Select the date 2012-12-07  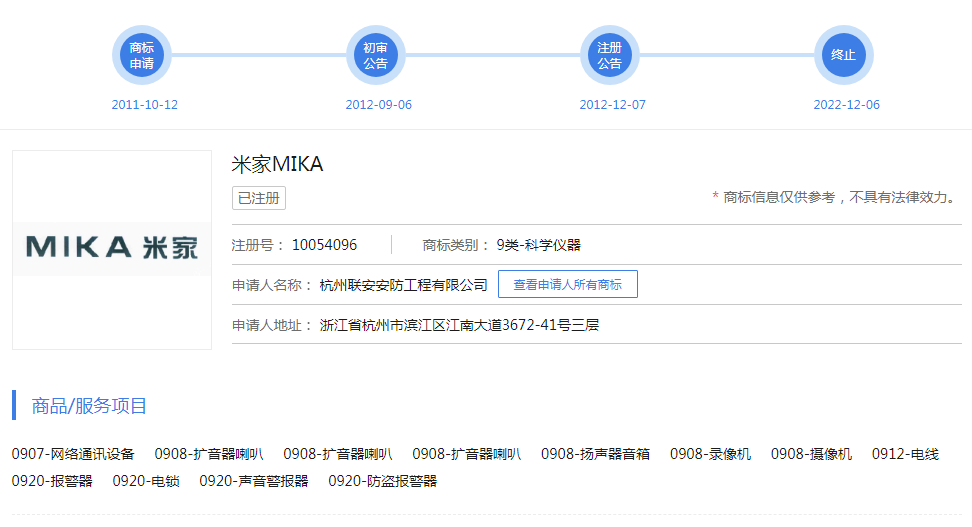(x=612, y=105)
